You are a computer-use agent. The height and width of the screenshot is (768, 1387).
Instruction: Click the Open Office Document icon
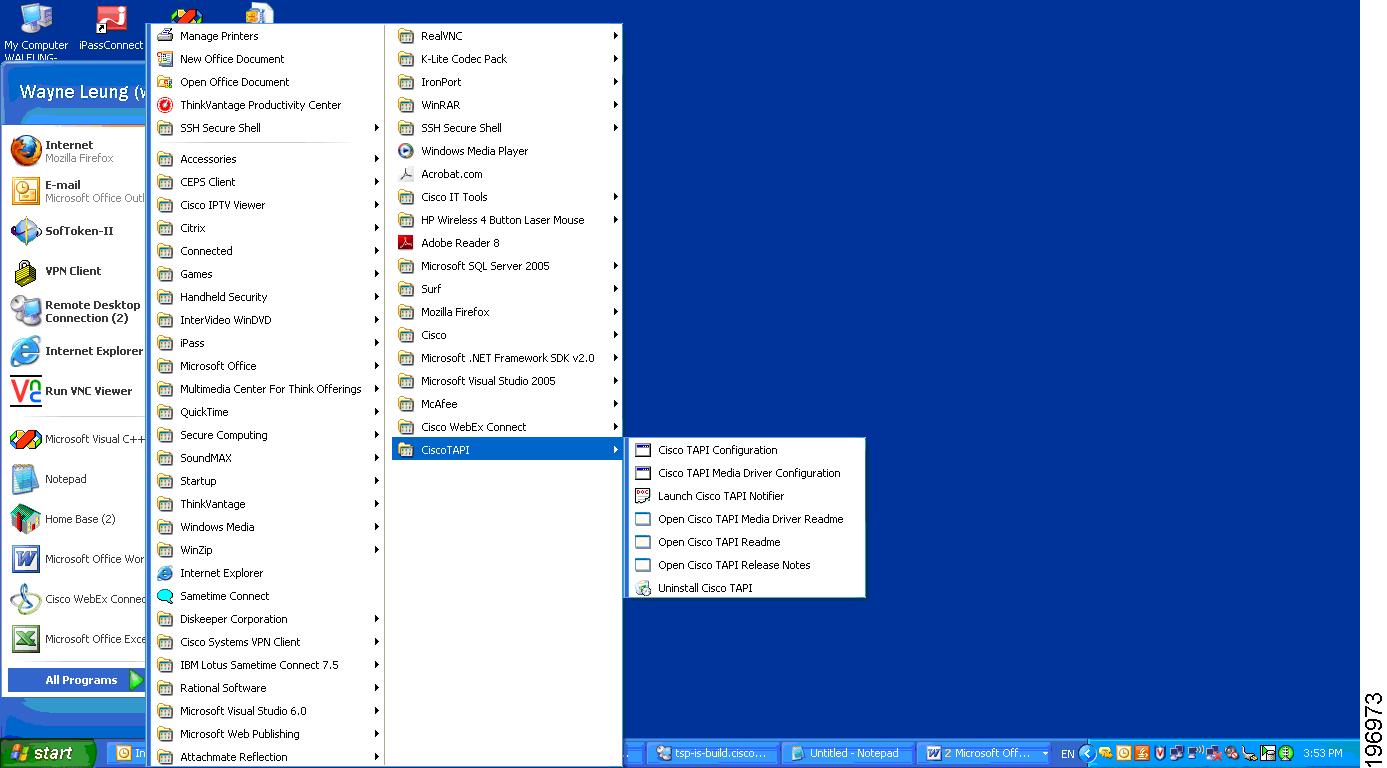(x=165, y=82)
